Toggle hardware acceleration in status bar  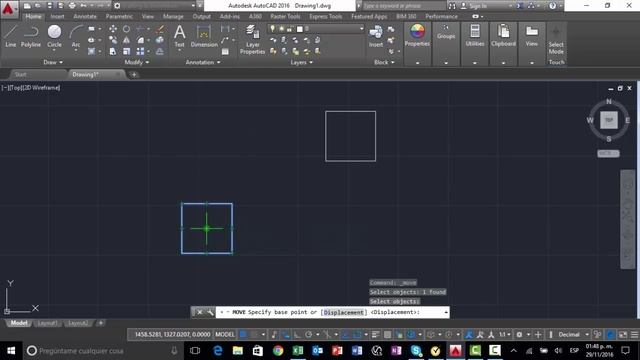(610, 335)
